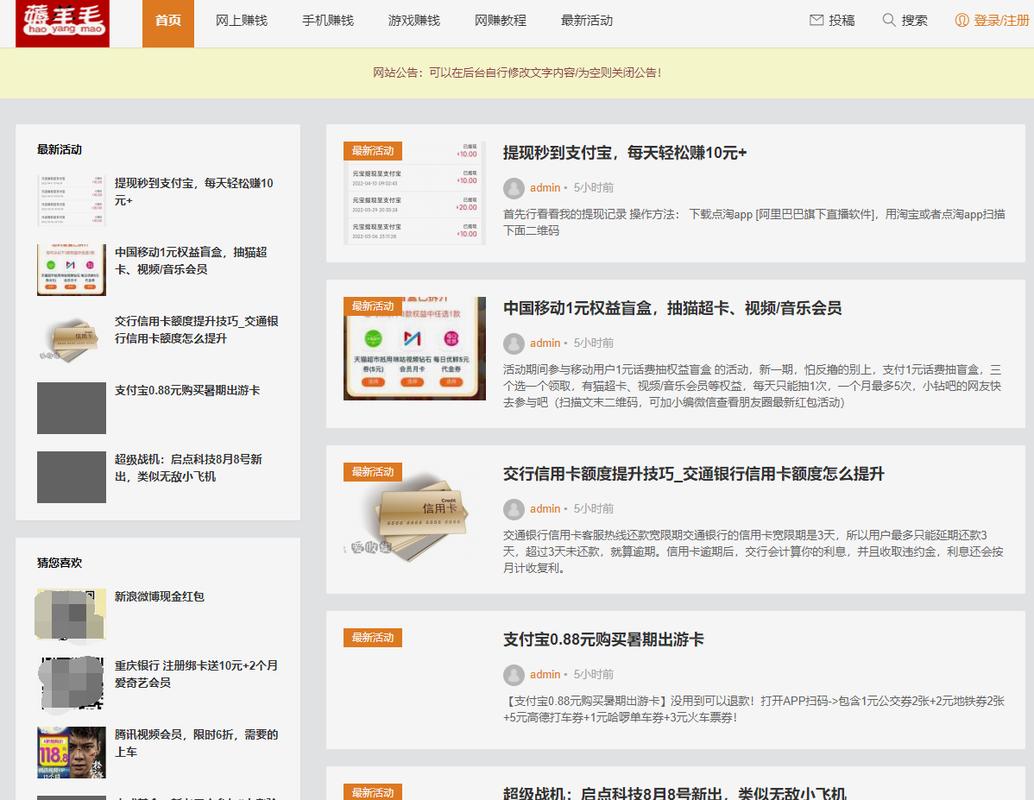Click excerpt starting 活动期间参与移动用户
This screenshot has height=800, width=1034.
point(752,386)
